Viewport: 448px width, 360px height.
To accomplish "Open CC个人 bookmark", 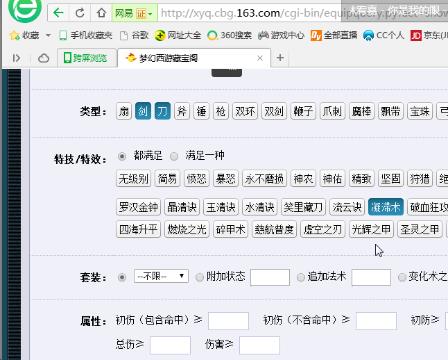I will pyautogui.click(x=383, y=35).
